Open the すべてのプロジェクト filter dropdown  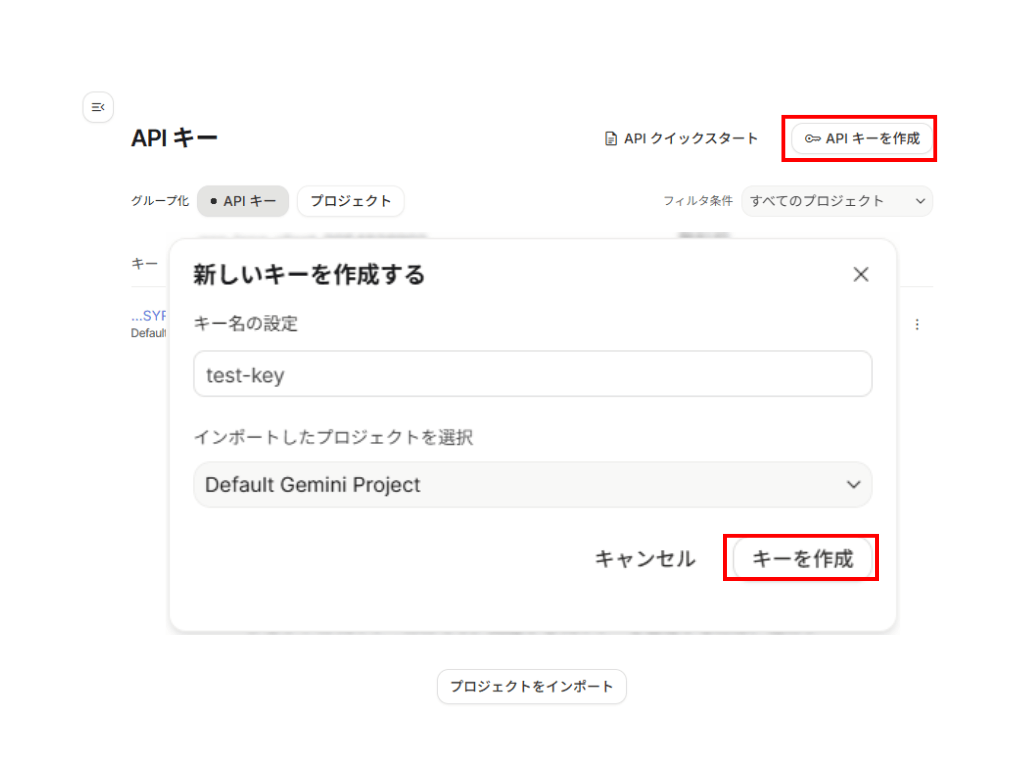coord(836,201)
